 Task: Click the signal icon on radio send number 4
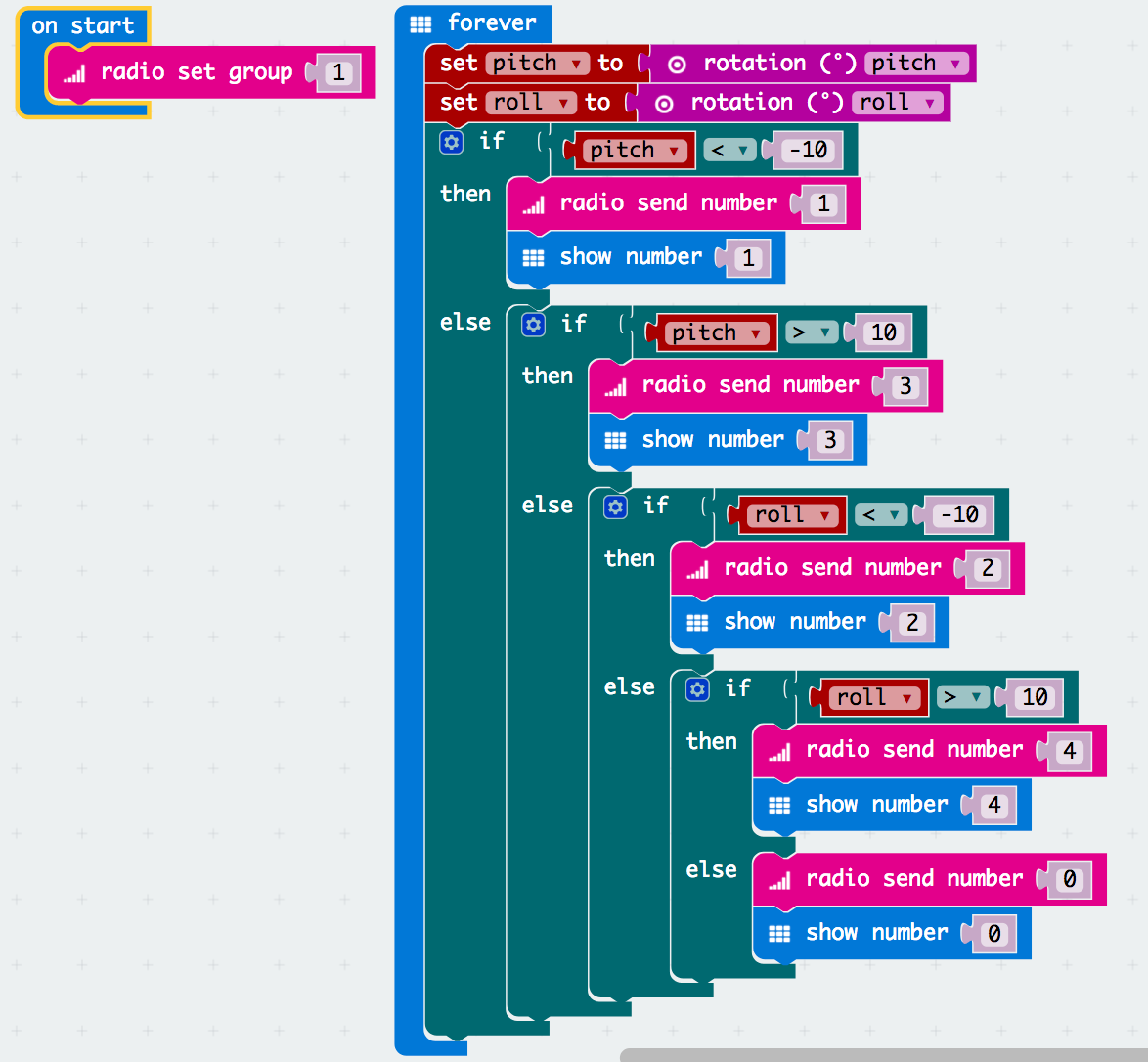[779, 751]
